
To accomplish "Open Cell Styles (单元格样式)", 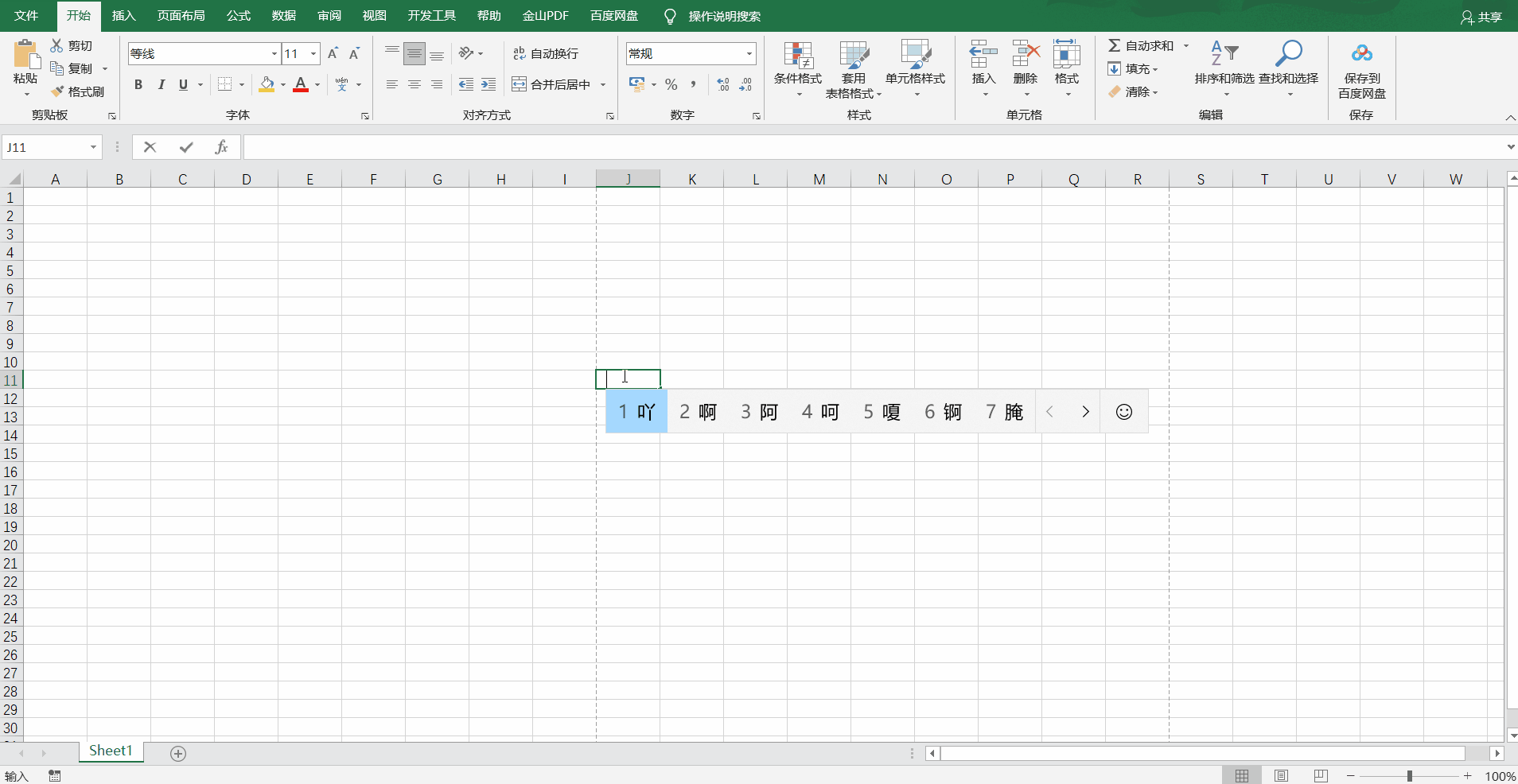I will [916, 69].
